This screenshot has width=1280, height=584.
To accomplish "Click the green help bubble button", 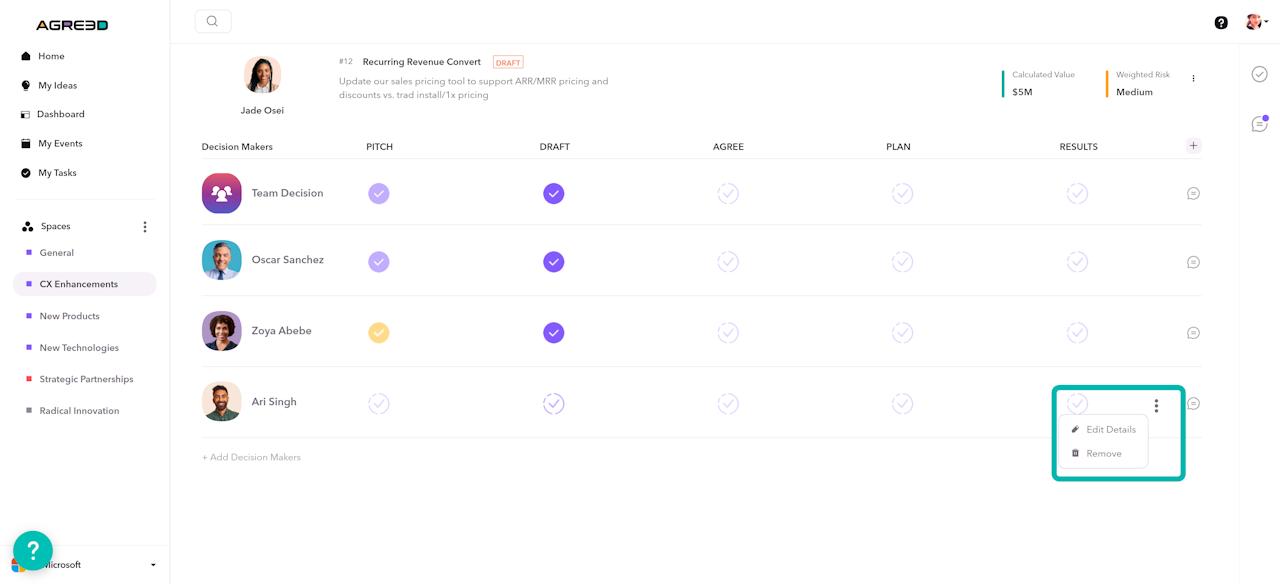I will tap(33, 550).
